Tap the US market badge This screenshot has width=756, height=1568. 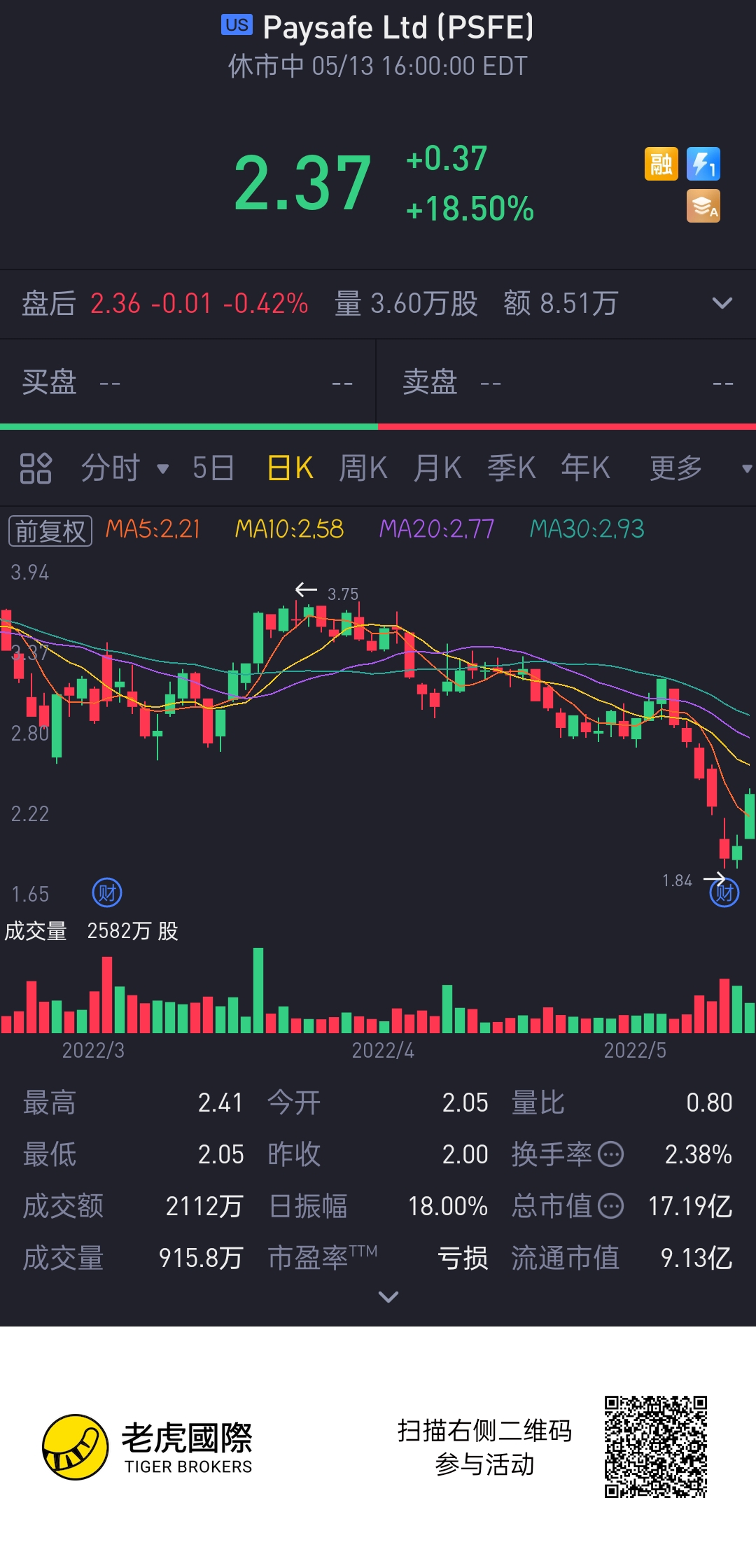click(237, 25)
